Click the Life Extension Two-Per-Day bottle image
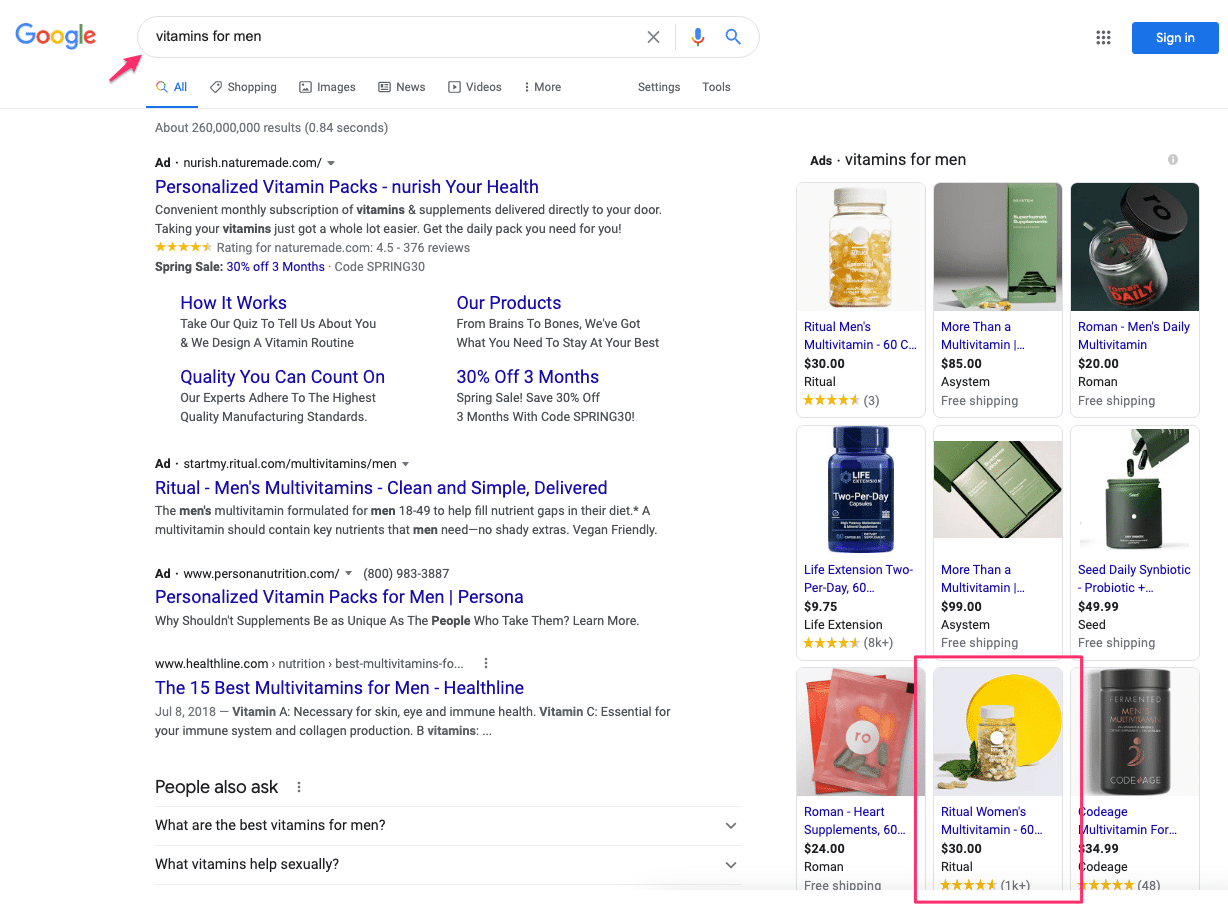The width and height of the screenshot is (1228, 904). point(861,490)
